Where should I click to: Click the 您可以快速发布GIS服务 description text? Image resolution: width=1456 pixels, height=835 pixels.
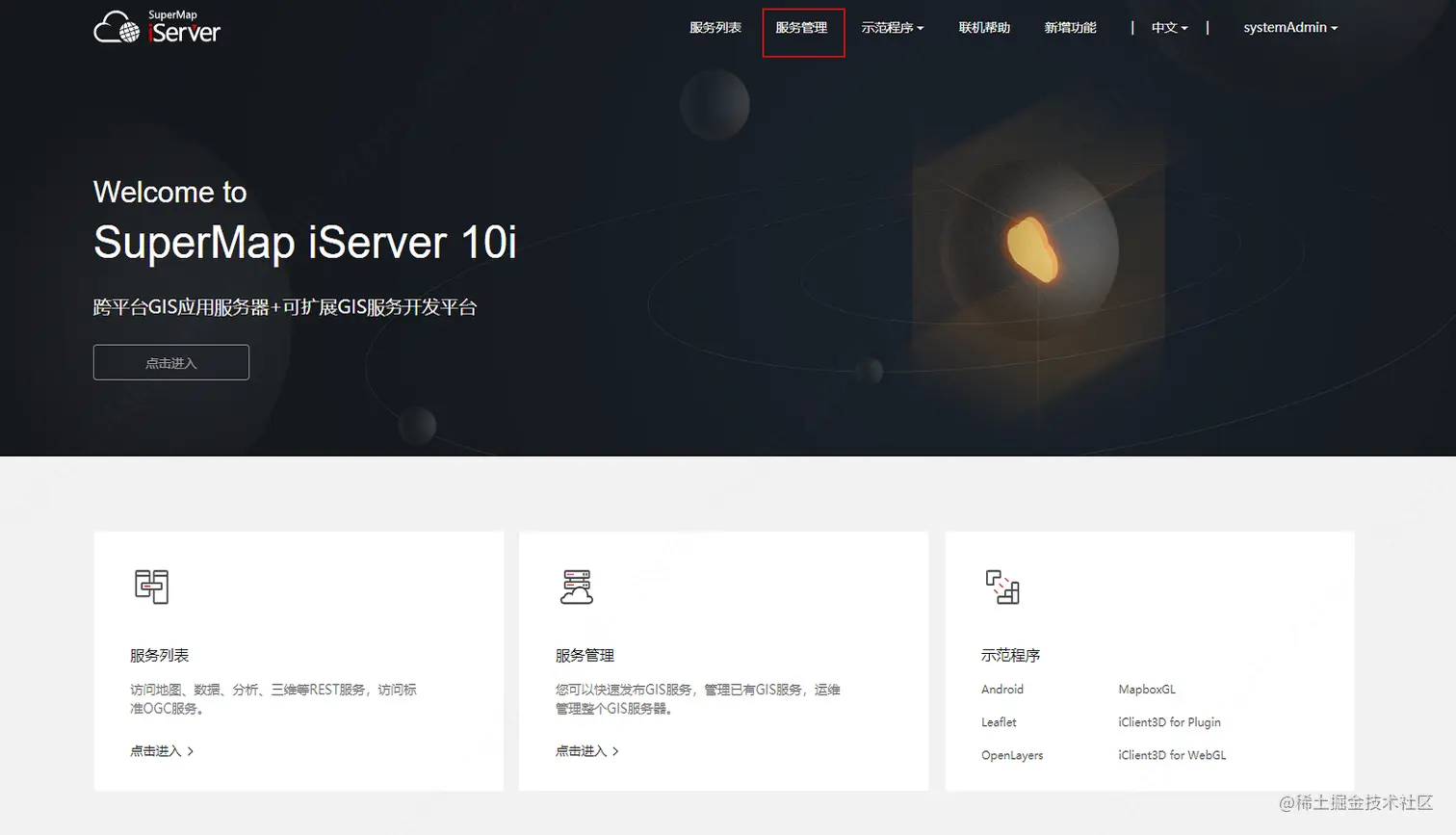coord(698,699)
